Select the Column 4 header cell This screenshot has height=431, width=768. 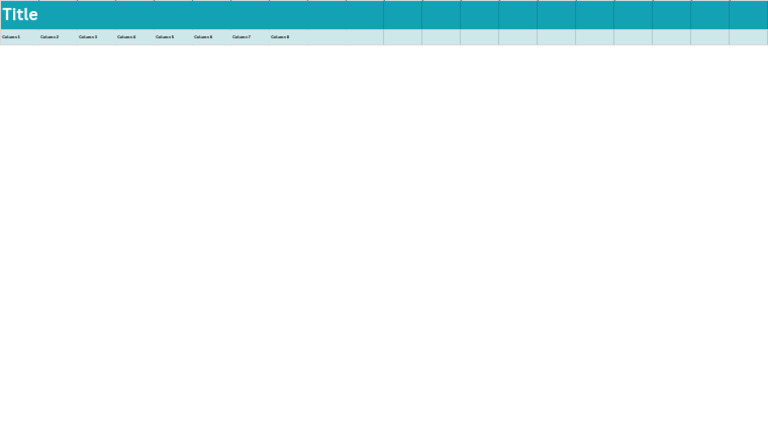[135, 37]
